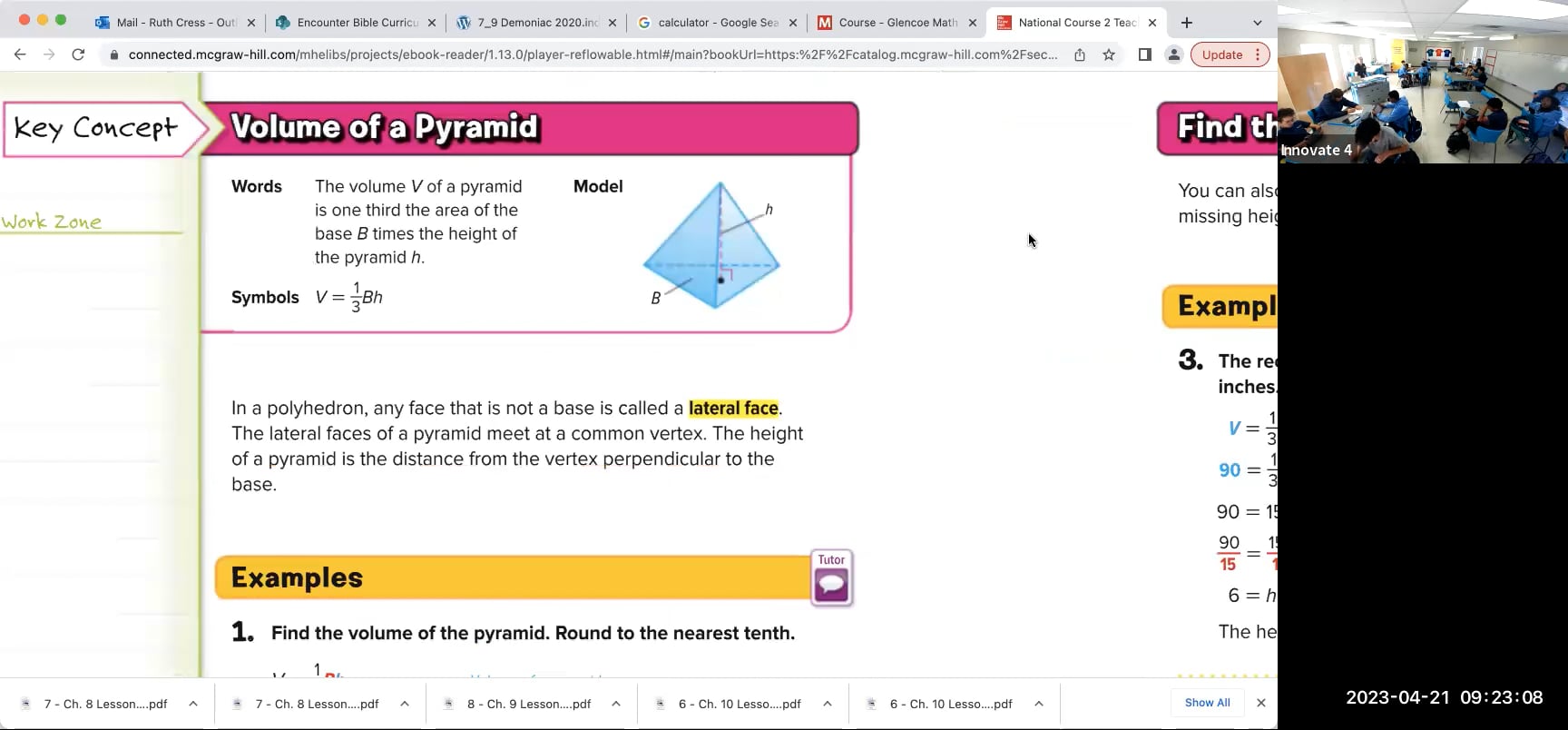Click the pyramid model diagram
This screenshot has width=1568, height=730.
coord(712,245)
